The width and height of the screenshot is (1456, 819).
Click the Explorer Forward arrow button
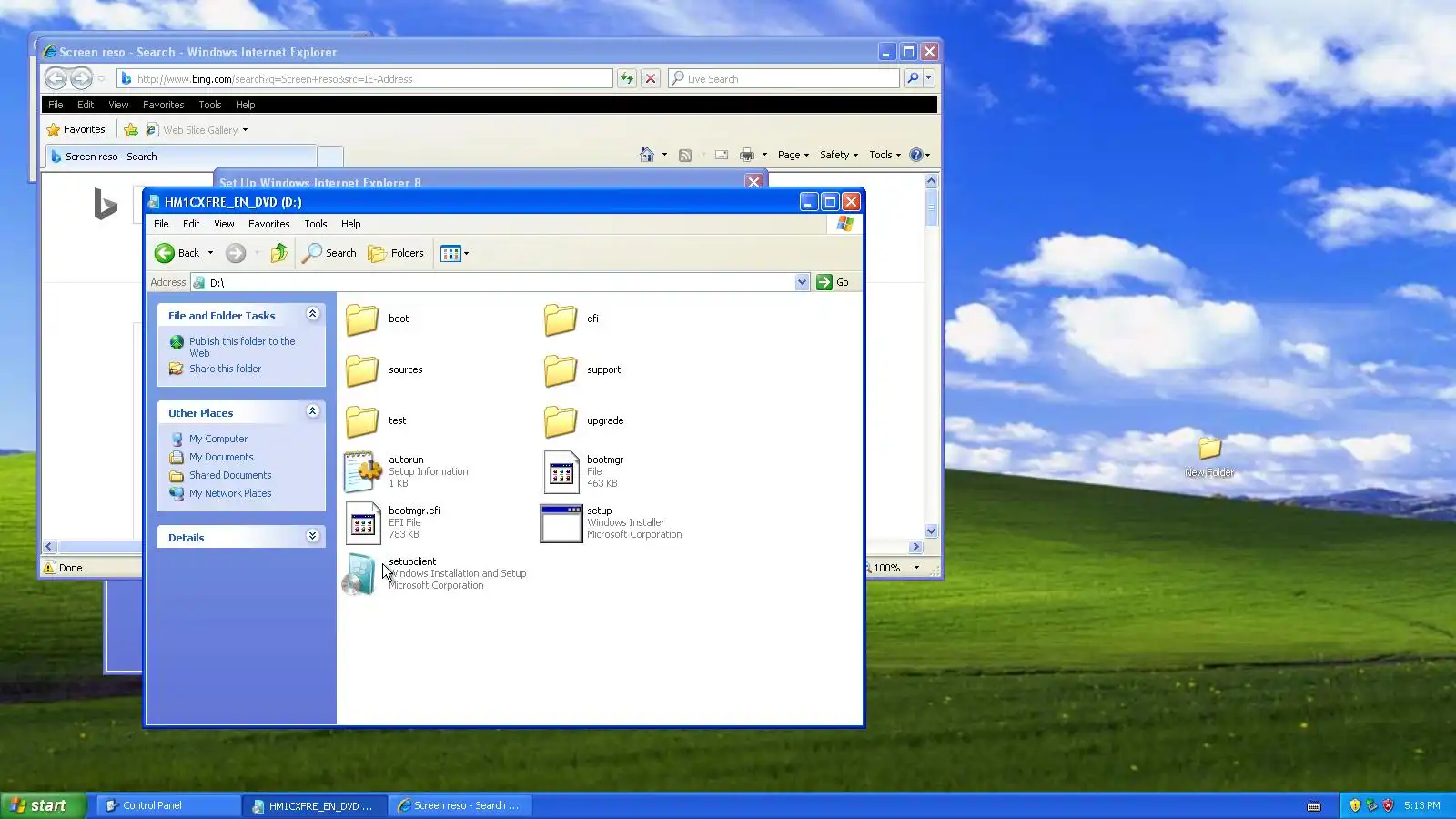click(x=236, y=253)
